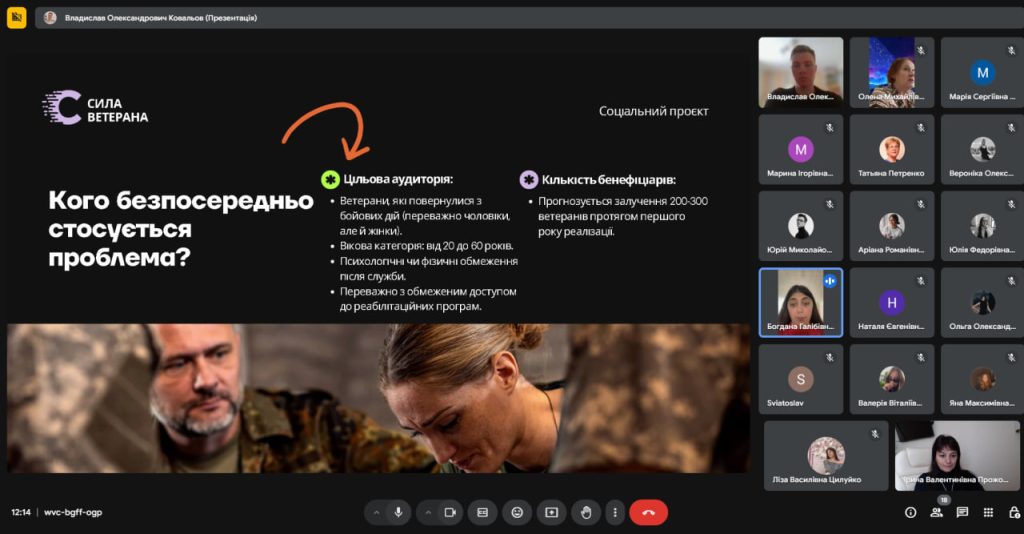Click the meeting code wvc-bgff-ogp

[73, 512]
